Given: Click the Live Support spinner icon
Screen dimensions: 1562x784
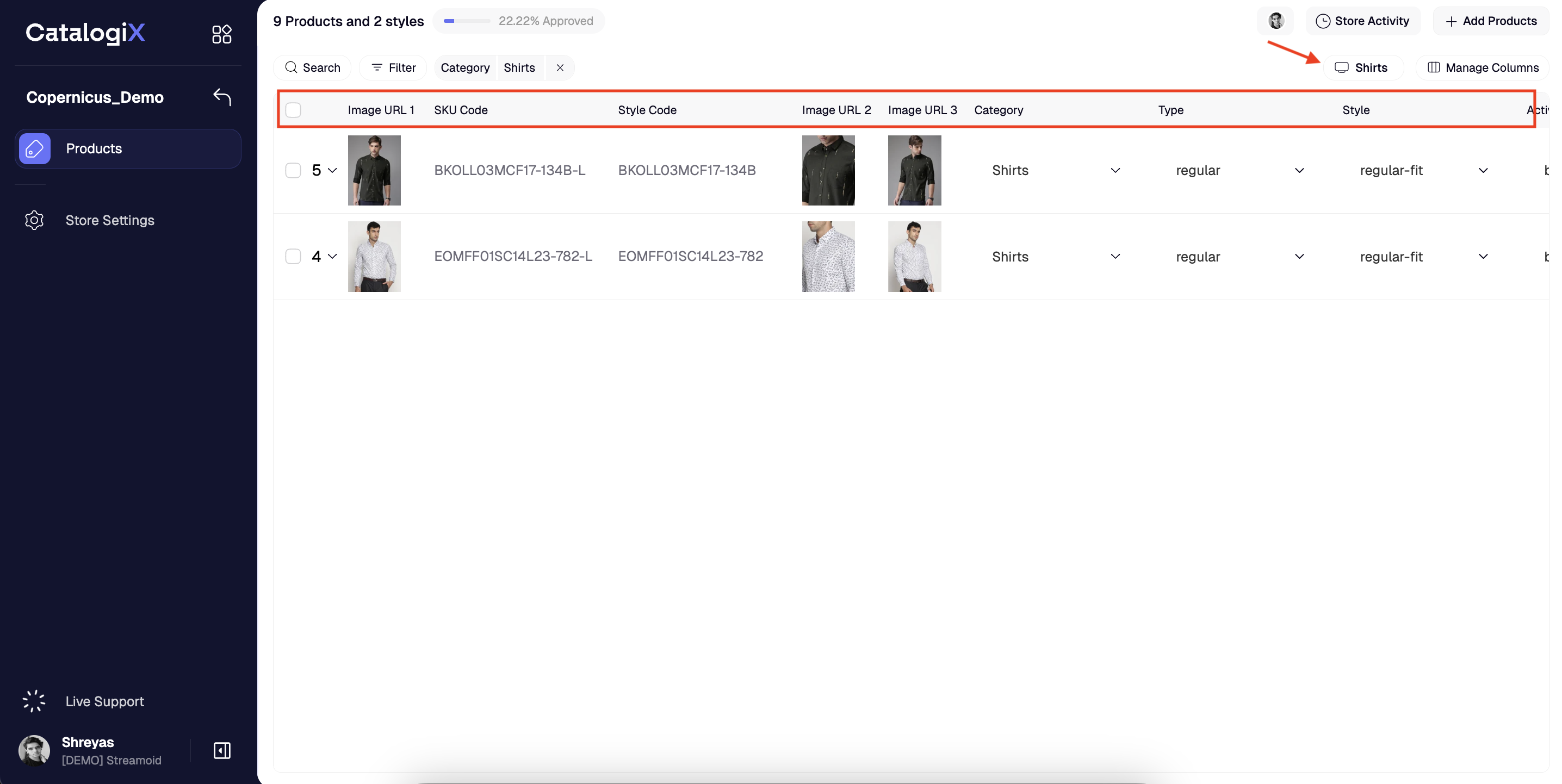Looking at the screenshot, I should point(34,701).
